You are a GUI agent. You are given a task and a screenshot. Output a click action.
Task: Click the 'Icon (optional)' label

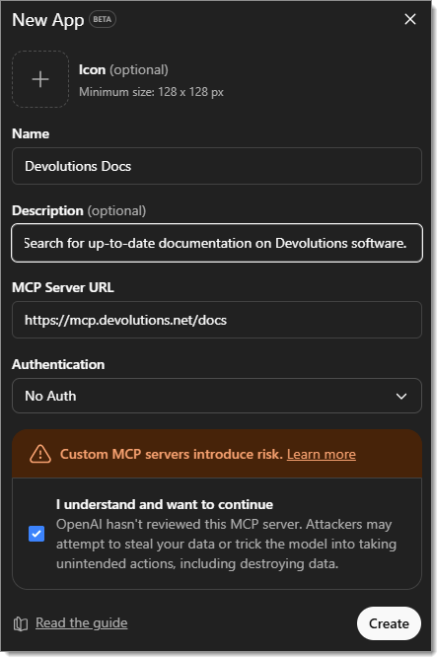(123, 70)
